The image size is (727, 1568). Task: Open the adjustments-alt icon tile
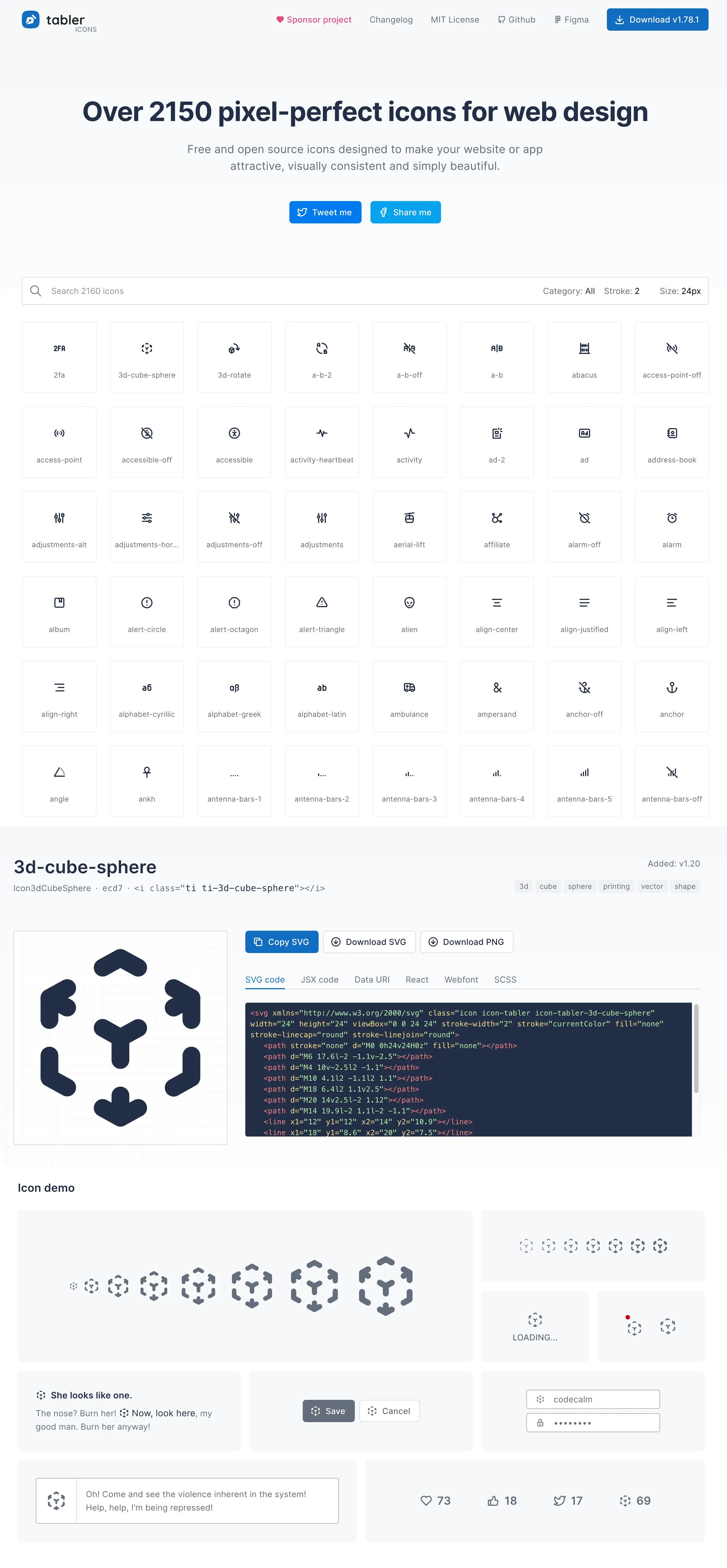[59, 527]
